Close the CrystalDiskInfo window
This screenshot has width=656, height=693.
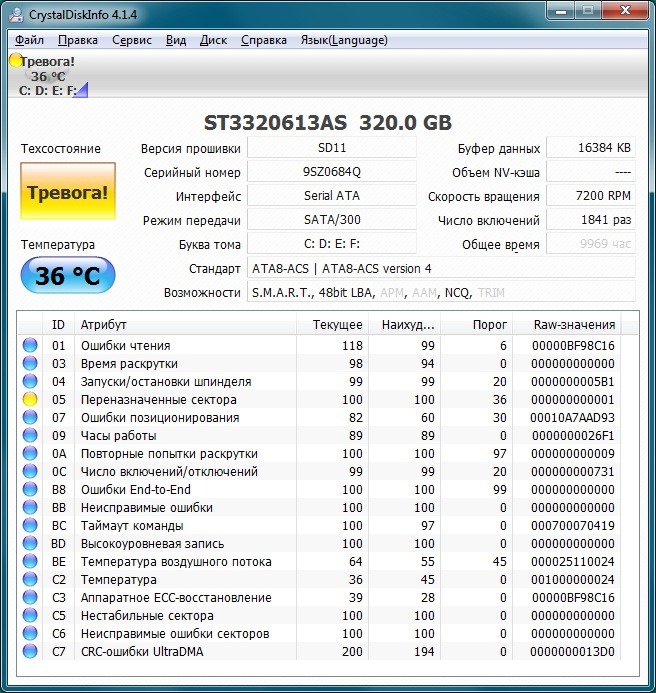pos(625,11)
